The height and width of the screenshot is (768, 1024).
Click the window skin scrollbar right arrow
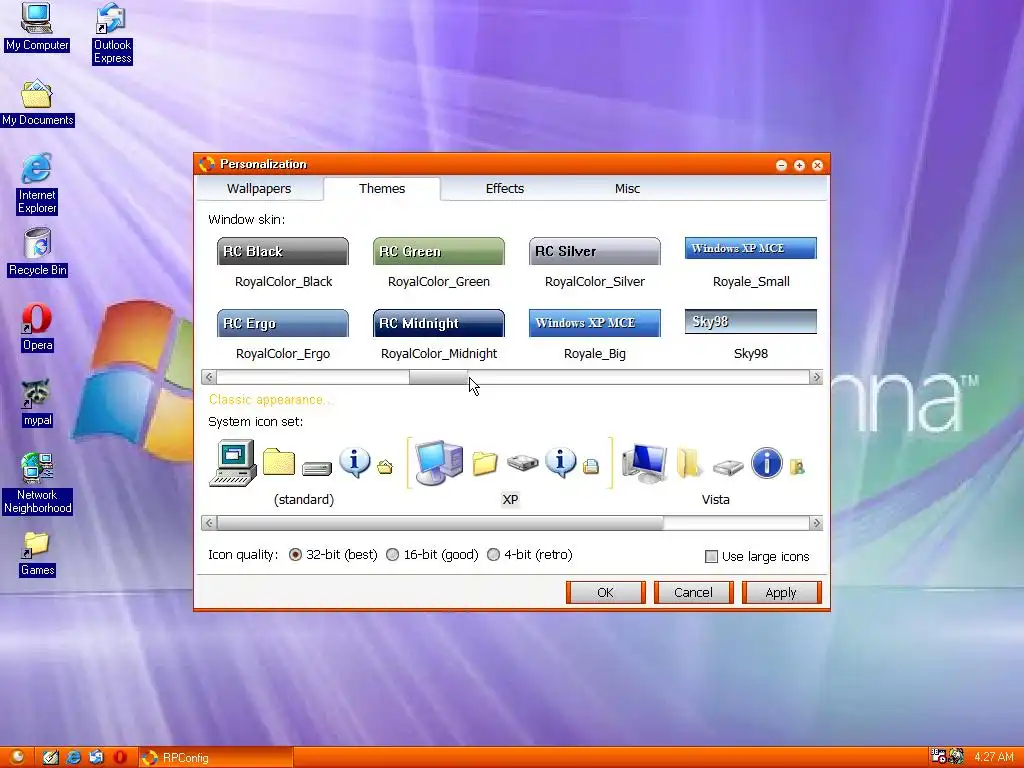(816, 377)
